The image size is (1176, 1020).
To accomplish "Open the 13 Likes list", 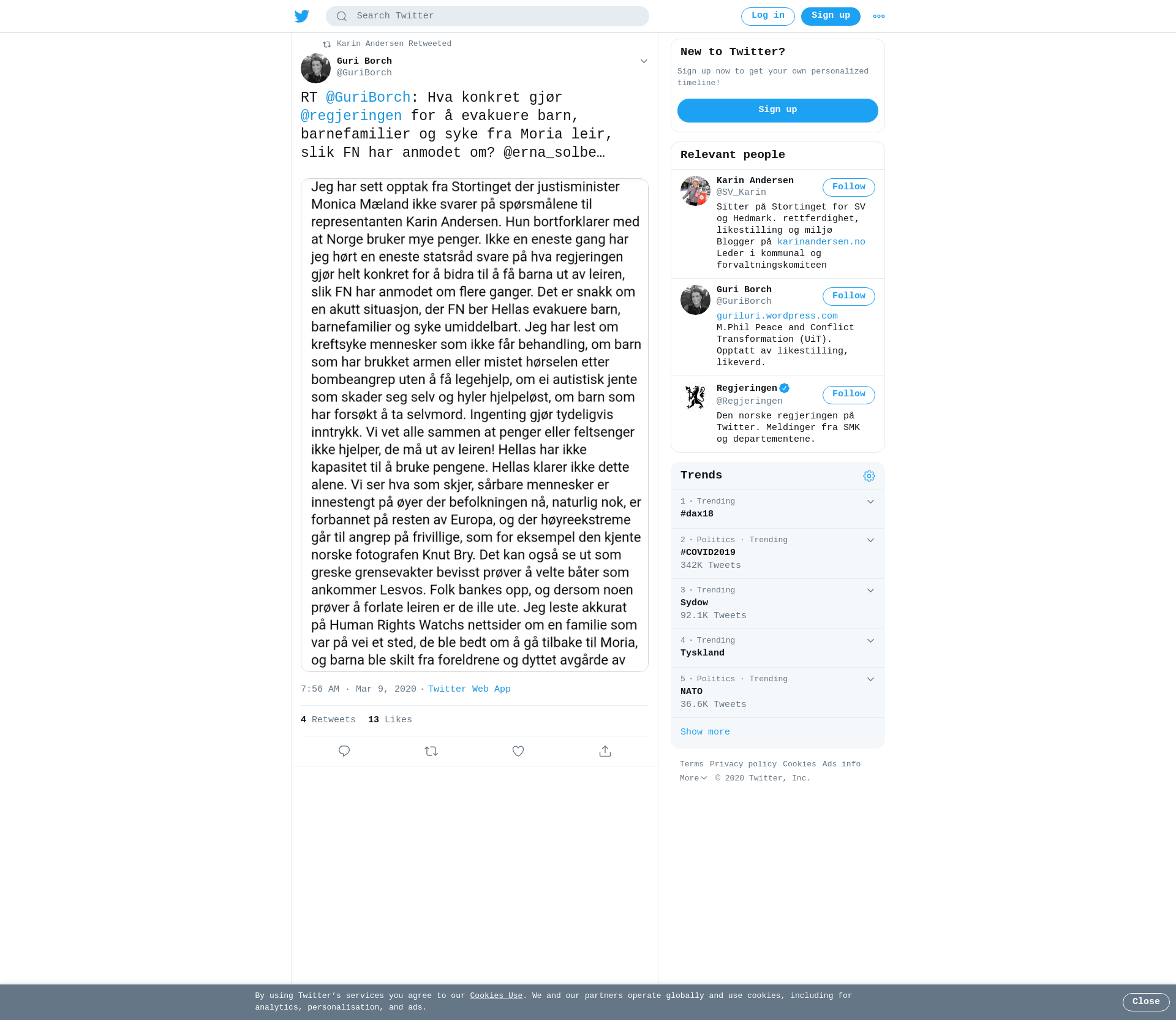I will tap(390, 720).
